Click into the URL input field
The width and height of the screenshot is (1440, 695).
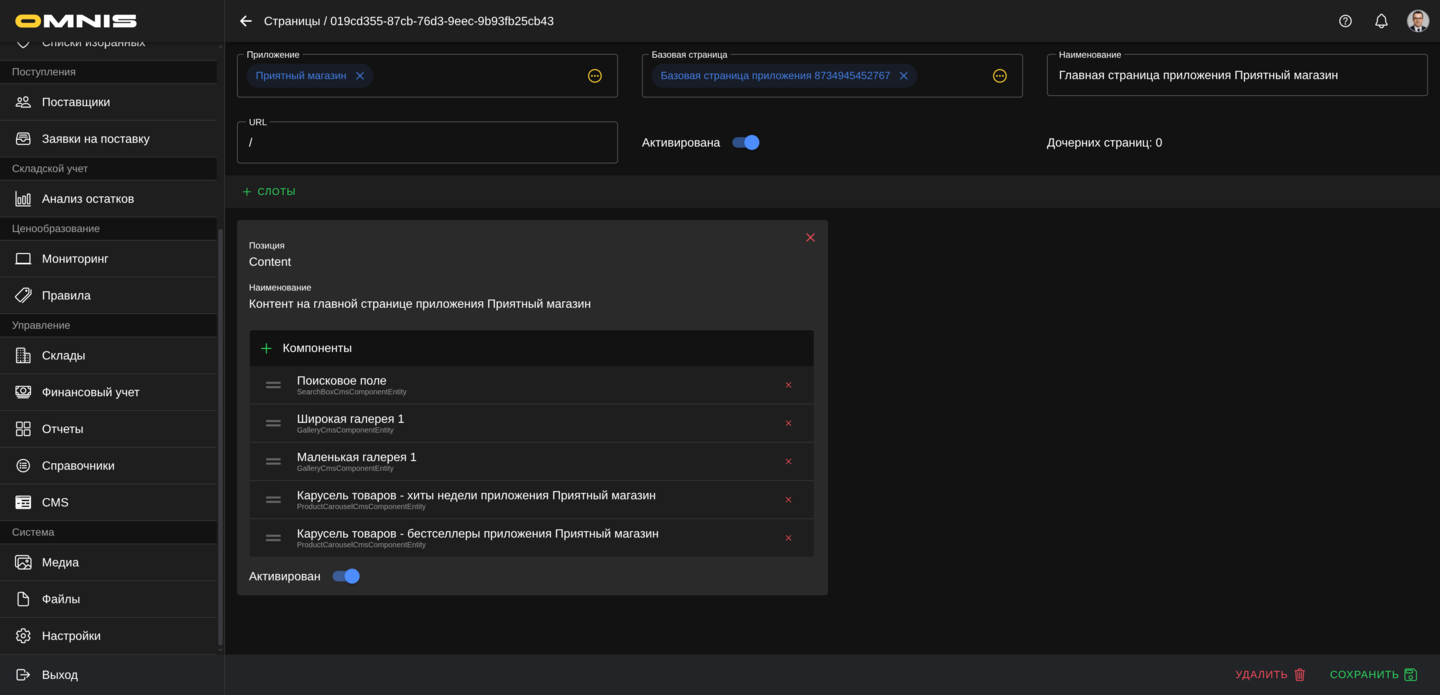pyautogui.click(x=427, y=143)
